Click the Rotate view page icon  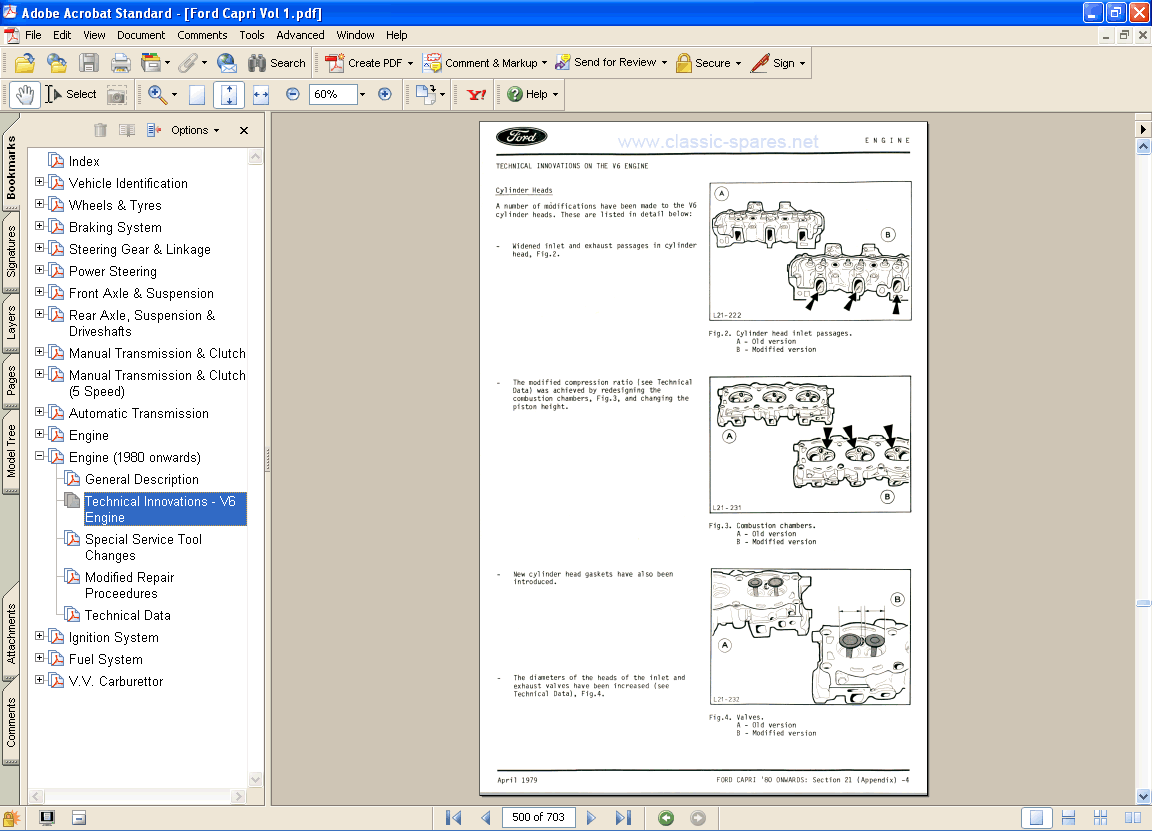point(425,94)
